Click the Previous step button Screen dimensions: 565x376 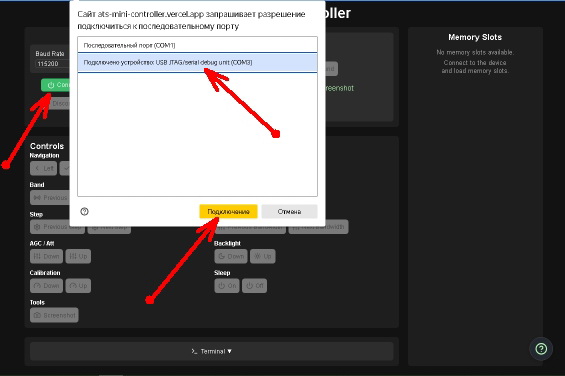tap(57, 227)
